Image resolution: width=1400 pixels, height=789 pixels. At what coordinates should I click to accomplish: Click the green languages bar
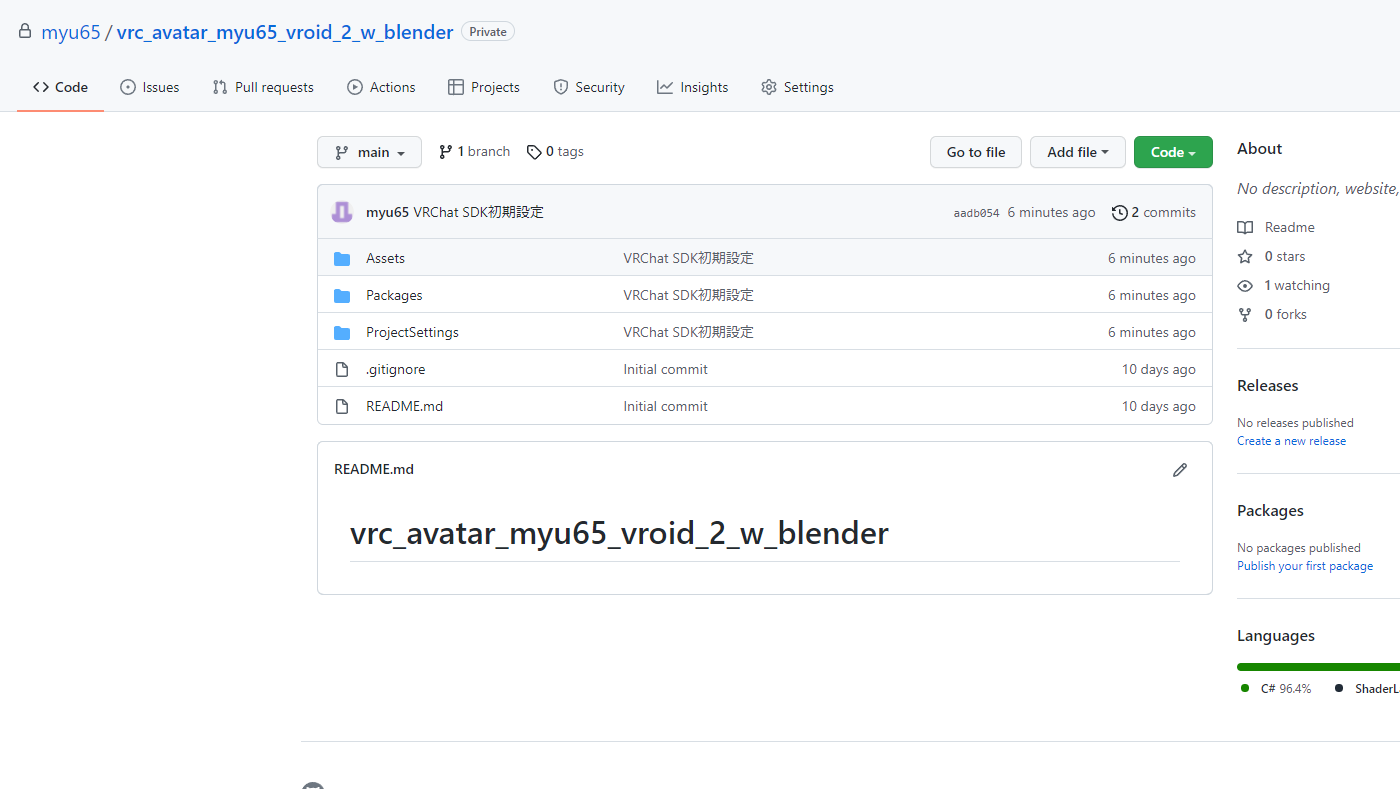point(1317,666)
